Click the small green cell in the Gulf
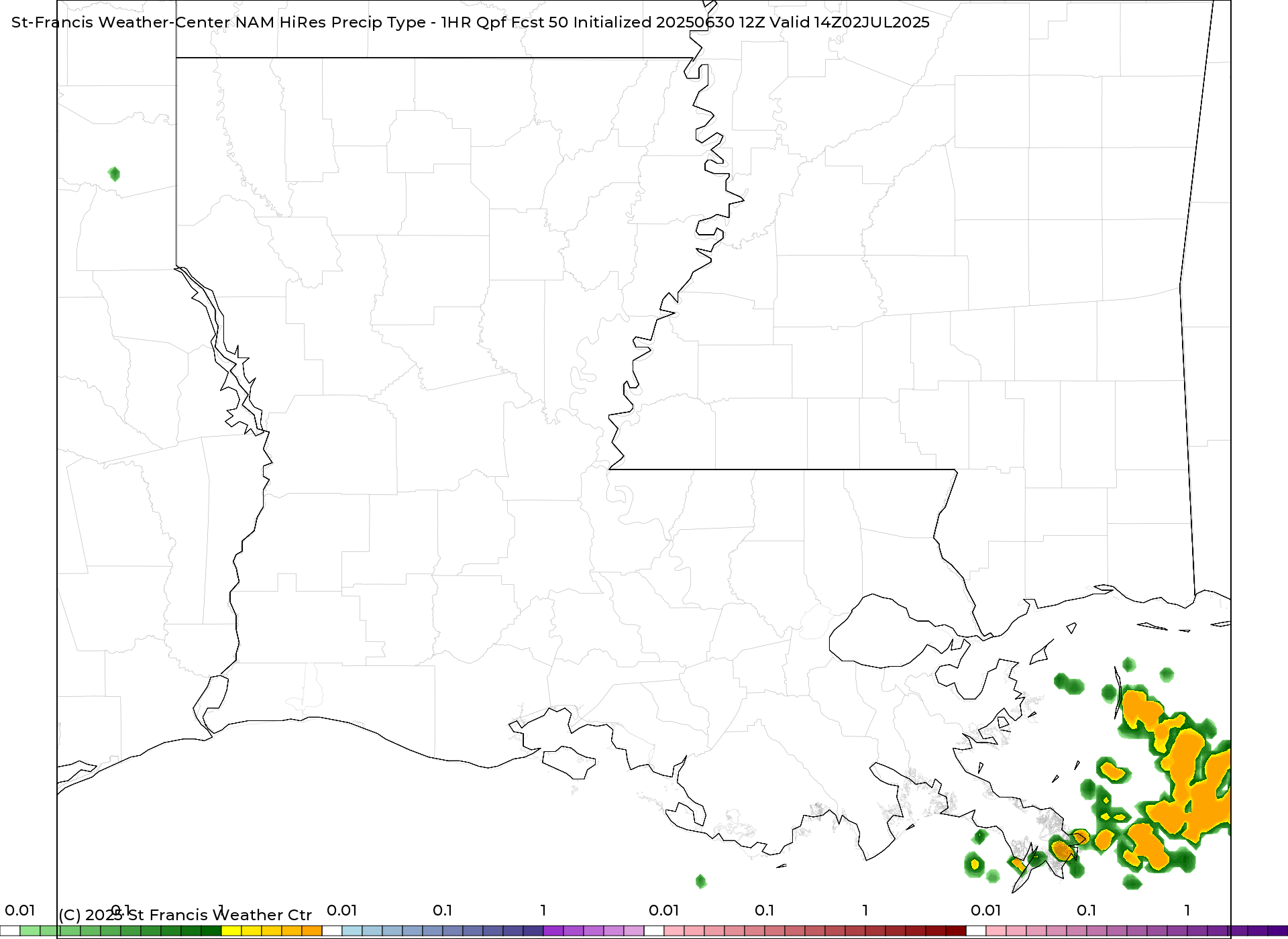 point(701,881)
